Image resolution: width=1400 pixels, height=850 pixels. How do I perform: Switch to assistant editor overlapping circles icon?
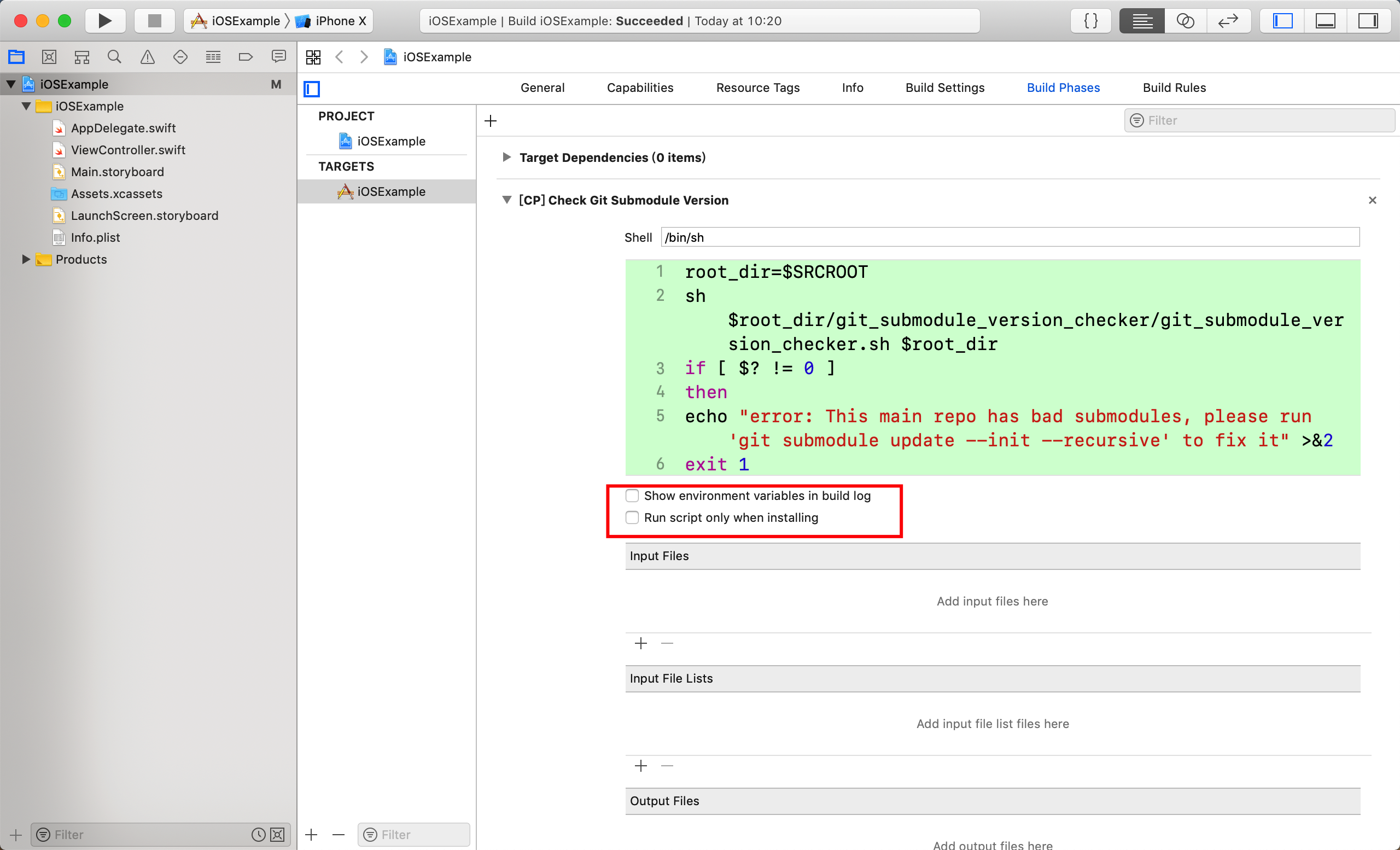(1185, 21)
